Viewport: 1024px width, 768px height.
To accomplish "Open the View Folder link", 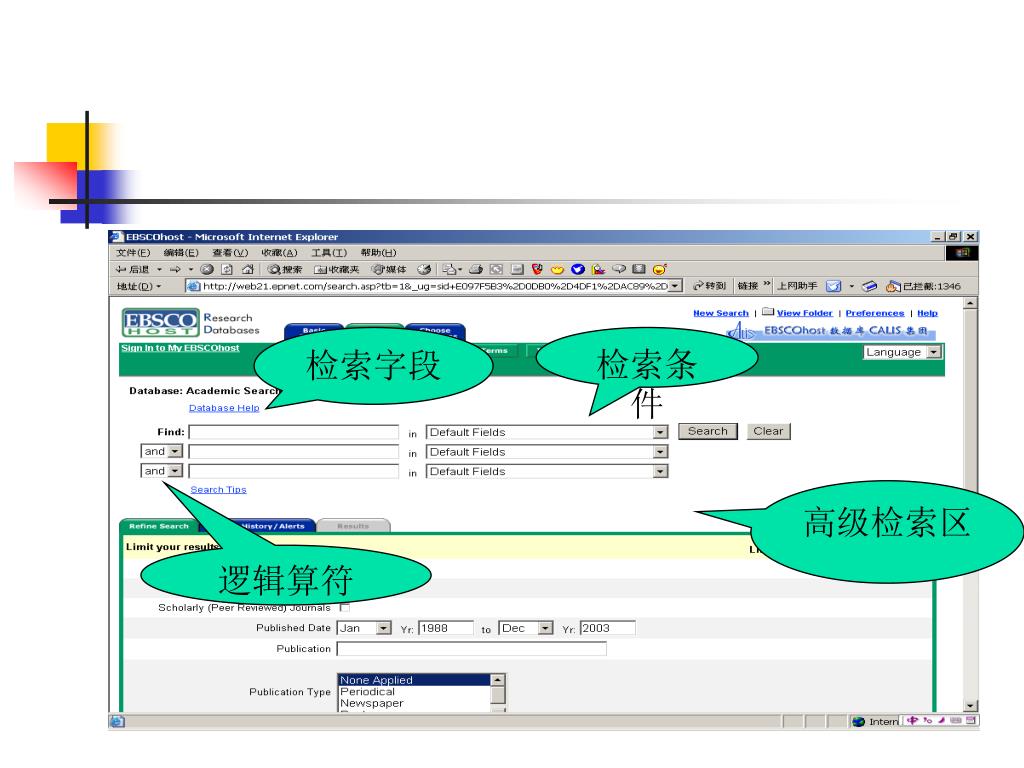I will tap(805, 313).
